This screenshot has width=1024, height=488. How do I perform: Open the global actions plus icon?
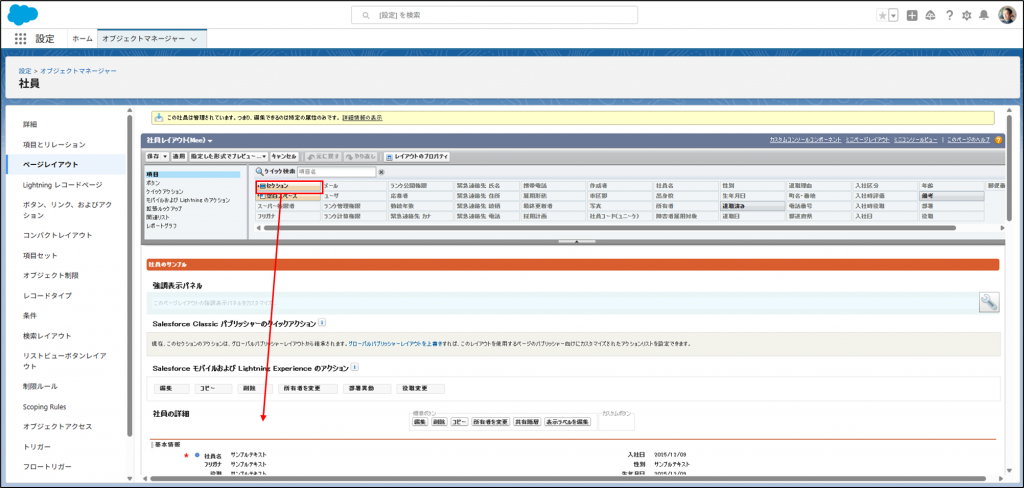(x=912, y=16)
